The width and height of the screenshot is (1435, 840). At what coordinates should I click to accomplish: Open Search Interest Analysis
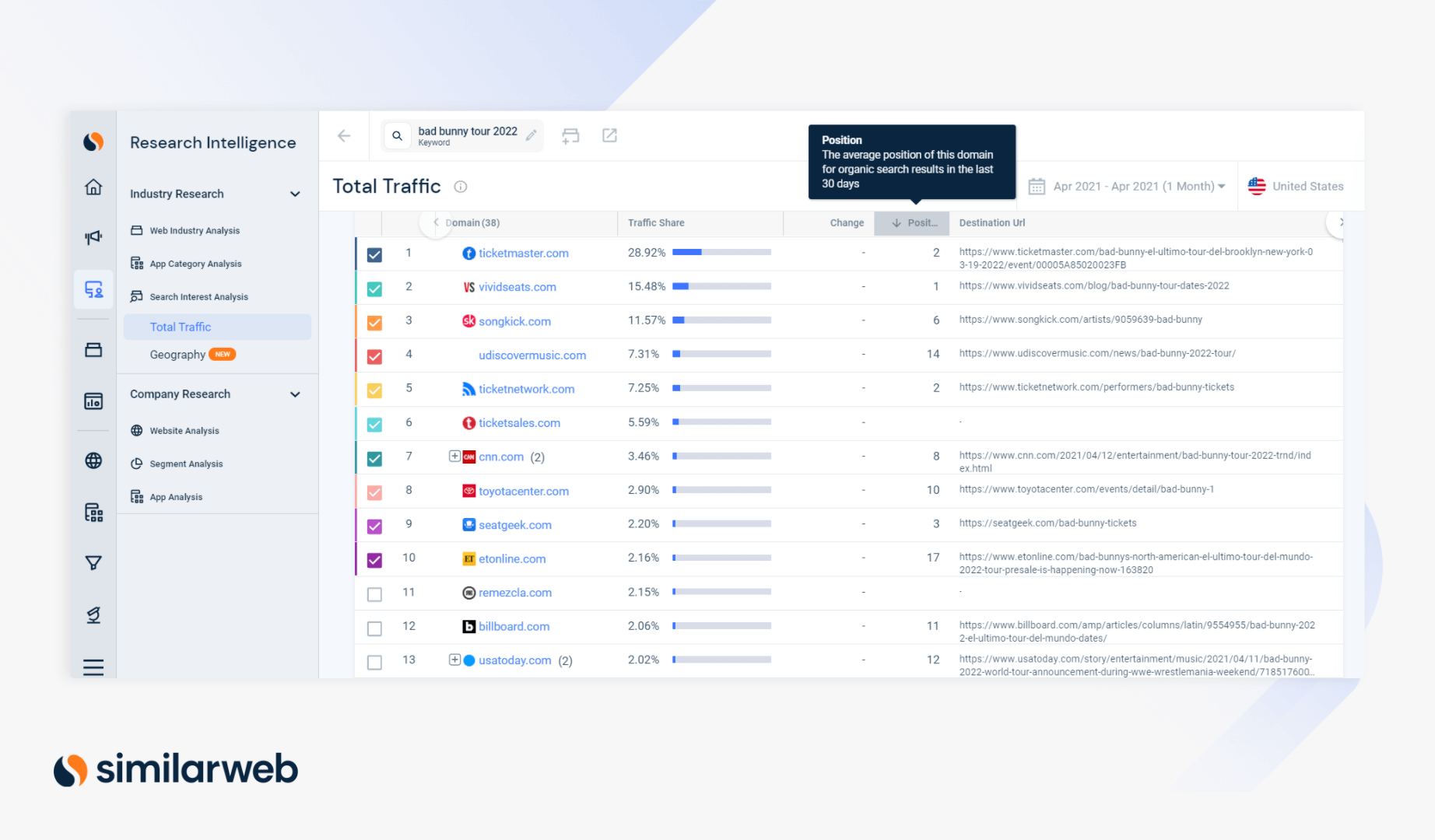click(x=198, y=297)
